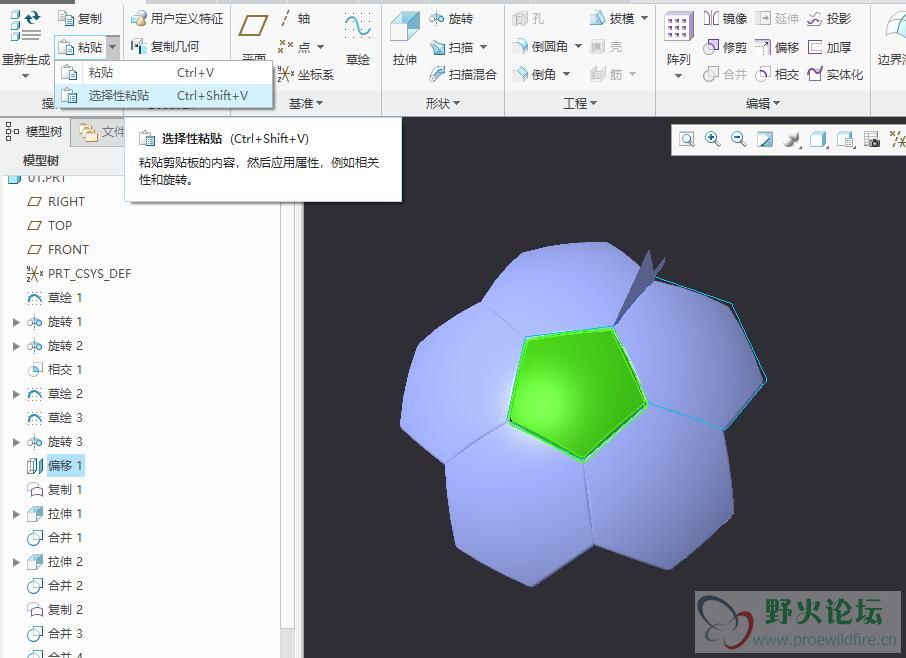Expand 草绘 2 in model tree

tap(16, 394)
